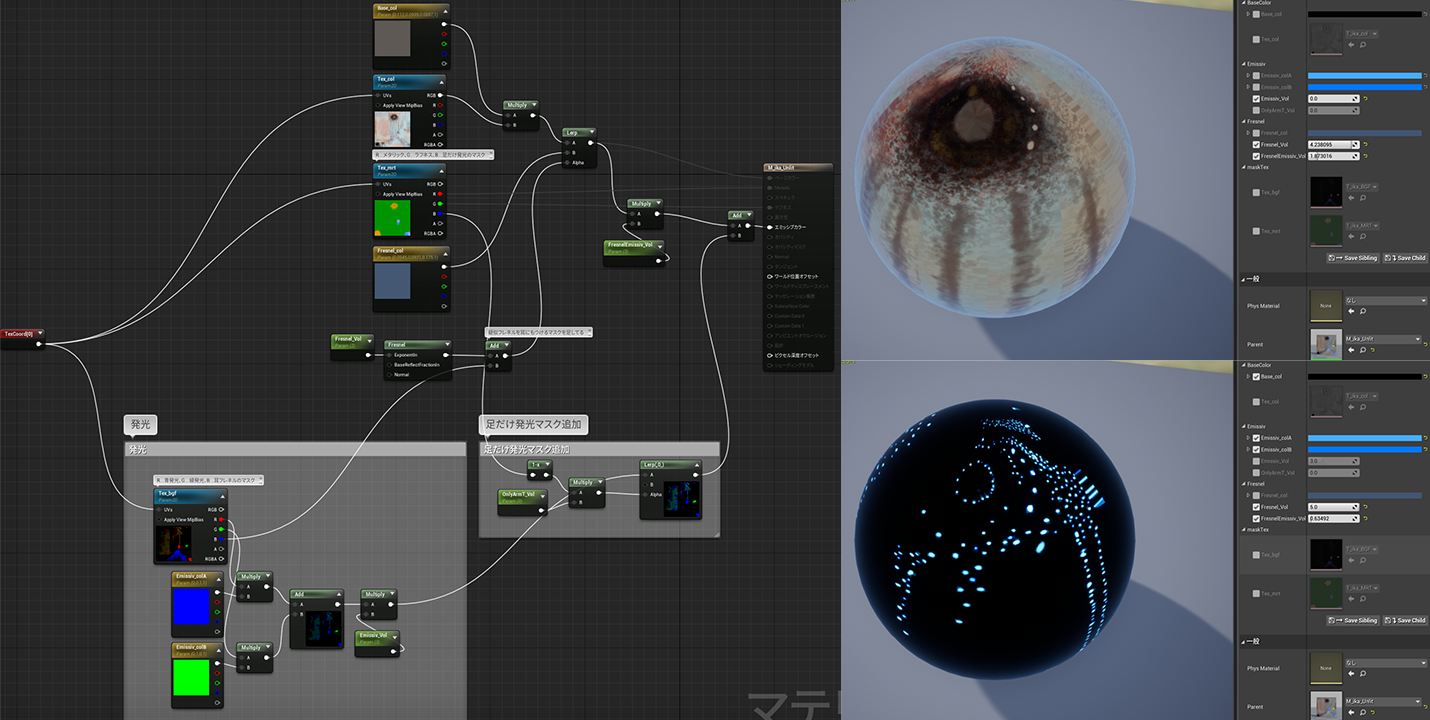Browse to the Parent asset in the top panel
The image size is (1430, 720).
click(x=1360, y=350)
